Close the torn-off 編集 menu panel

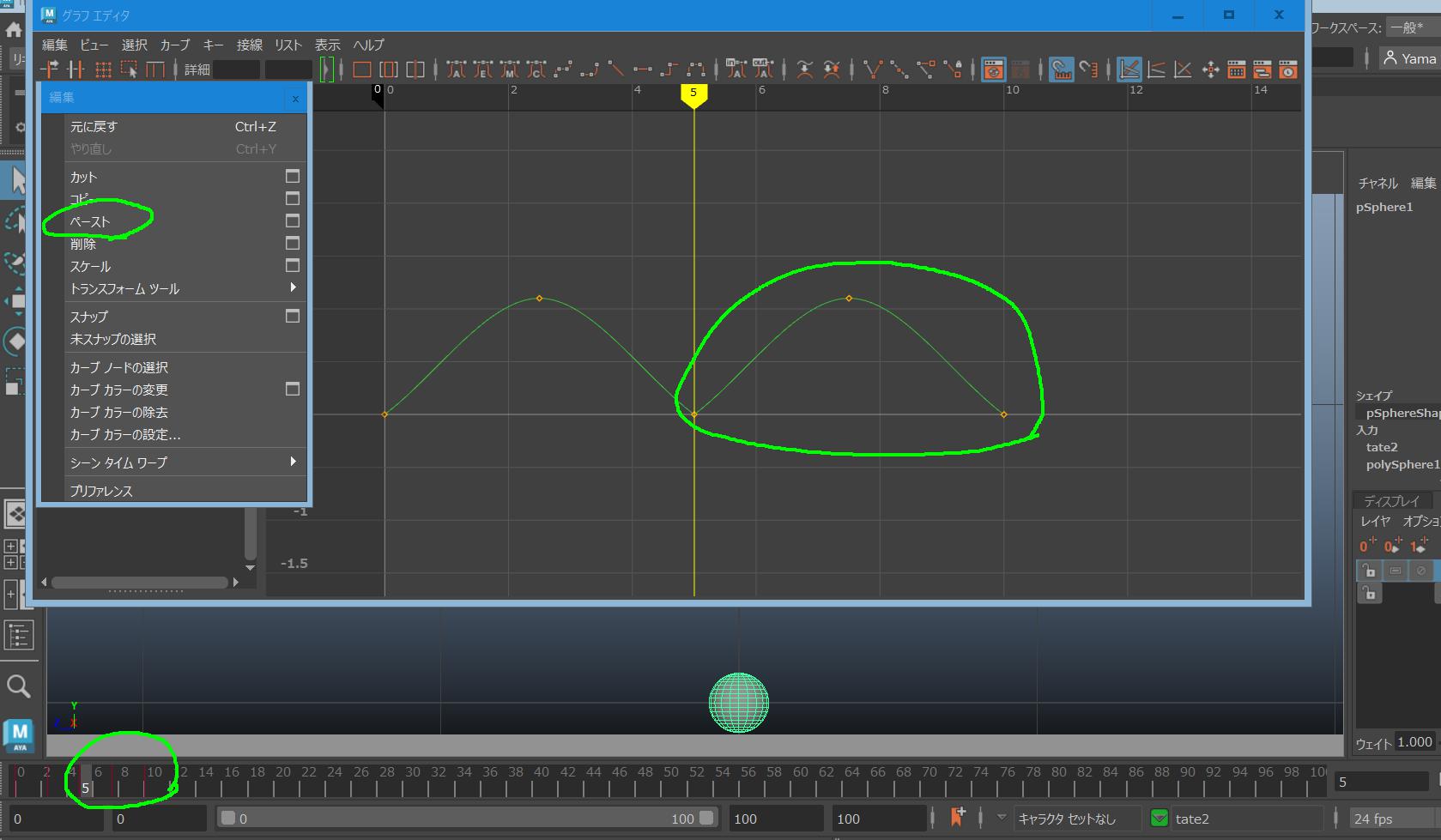[295, 98]
